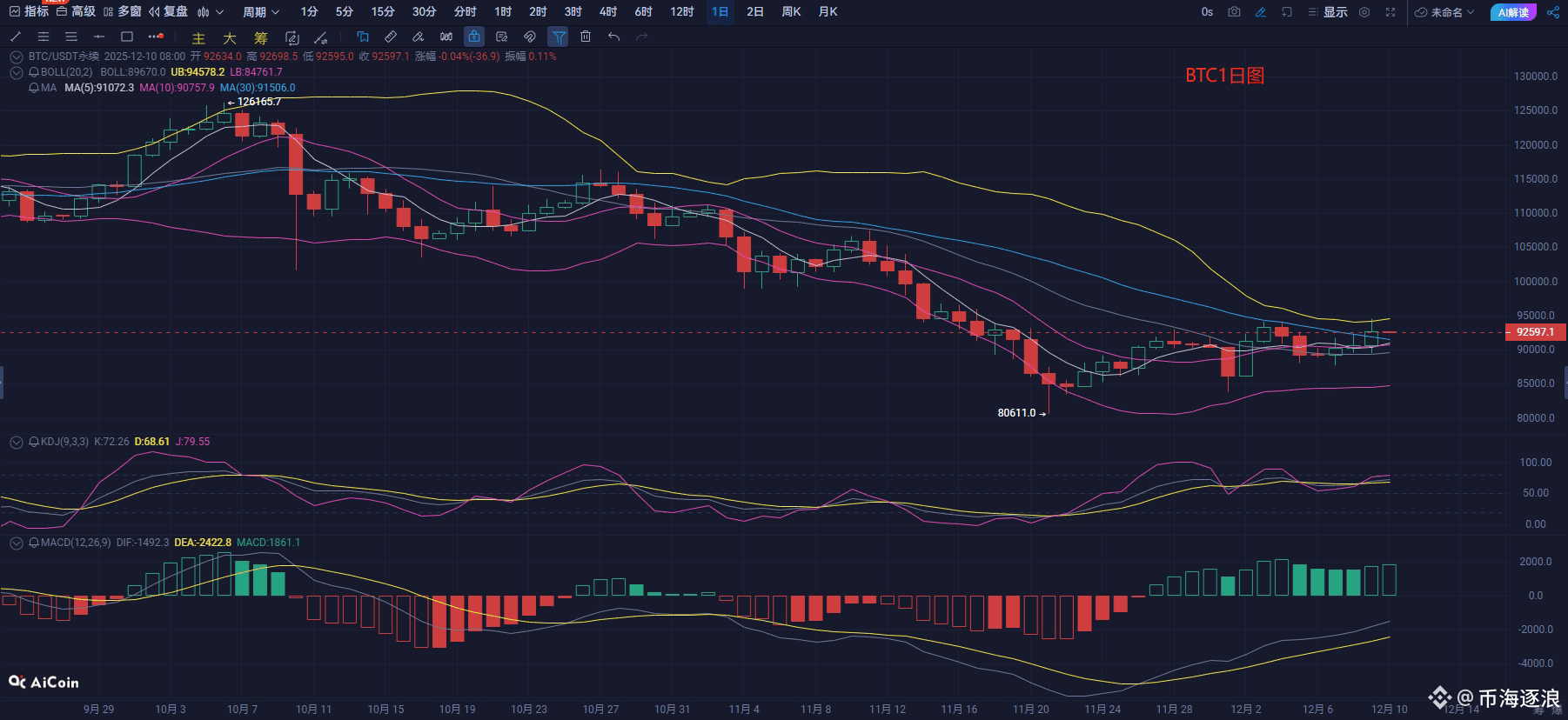The width and height of the screenshot is (1568, 720).
Task: Toggle the lock drawings button
Action: click(473, 37)
